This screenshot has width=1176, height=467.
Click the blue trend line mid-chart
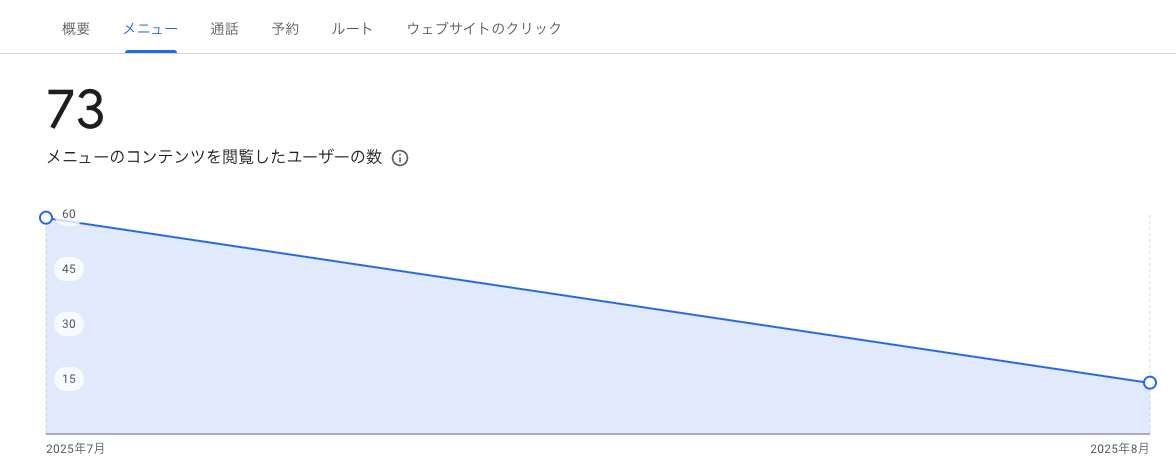pos(598,300)
